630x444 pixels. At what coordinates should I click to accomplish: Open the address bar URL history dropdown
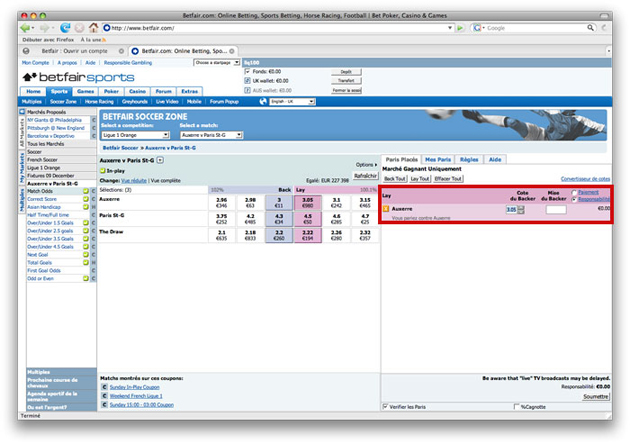click(x=450, y=28)
